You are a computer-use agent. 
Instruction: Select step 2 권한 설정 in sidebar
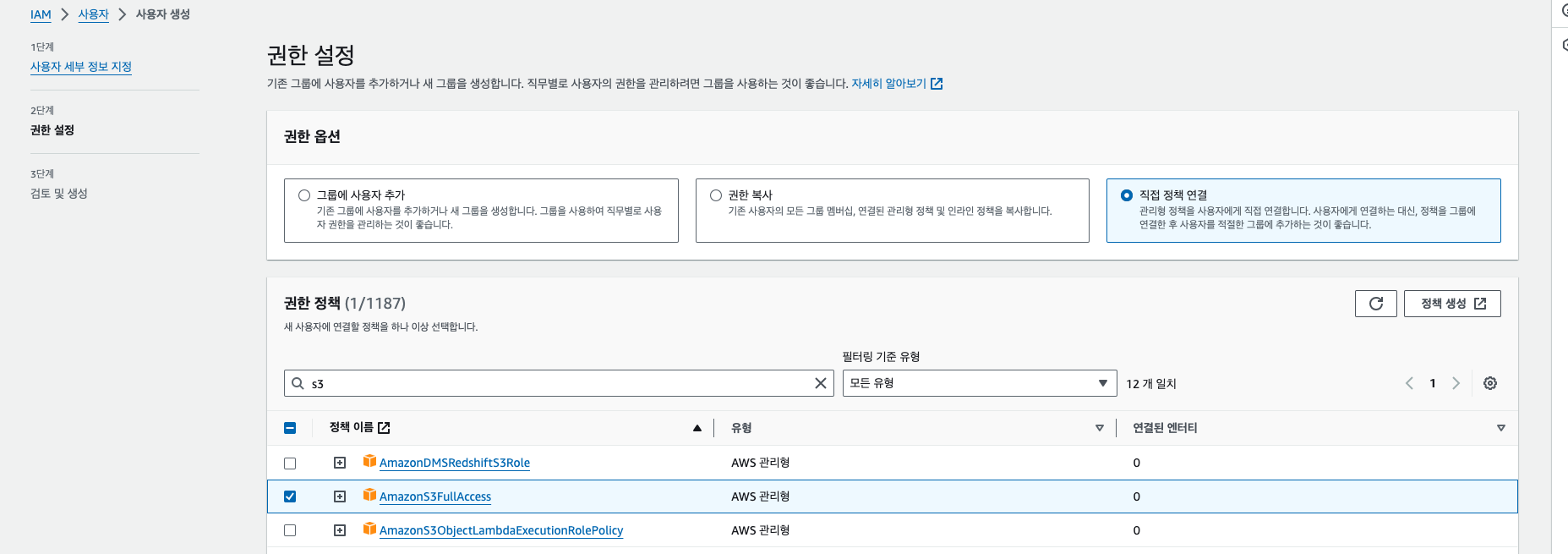(52, 130)
